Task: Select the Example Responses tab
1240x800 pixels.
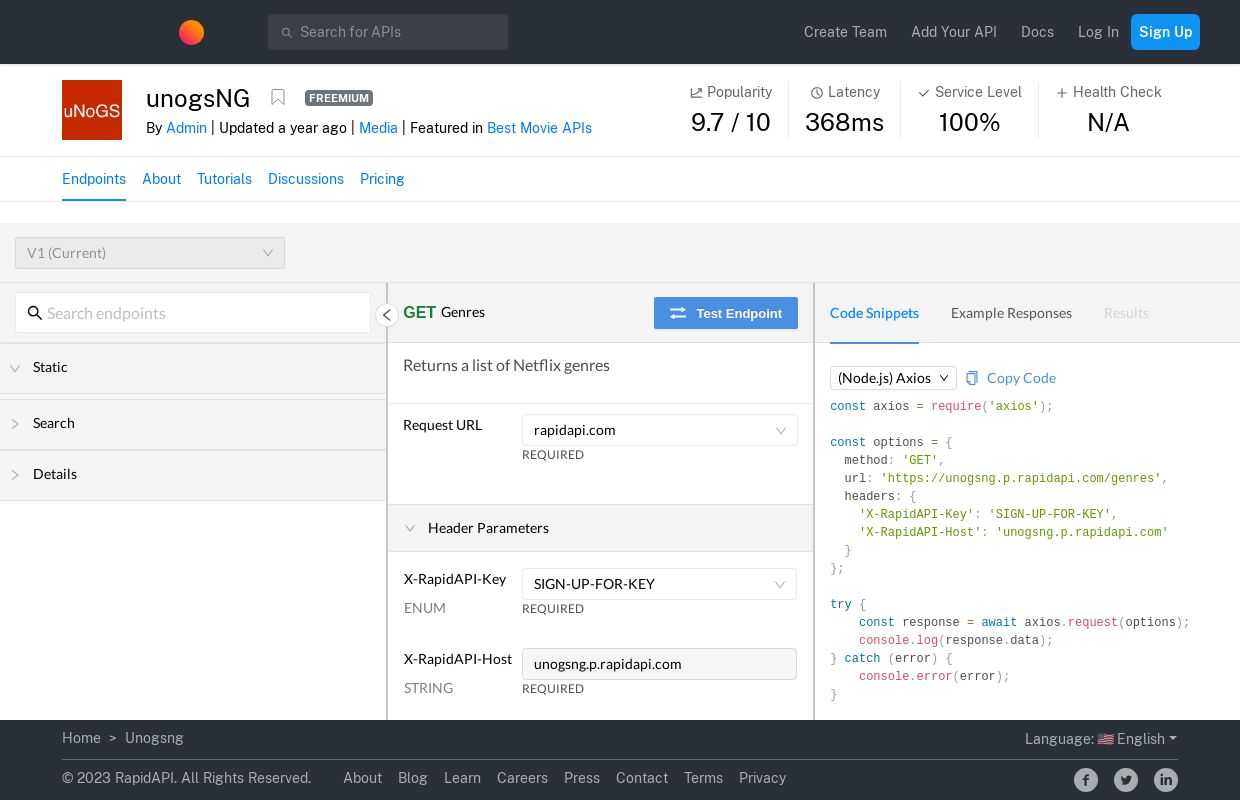Action: 1011,313
